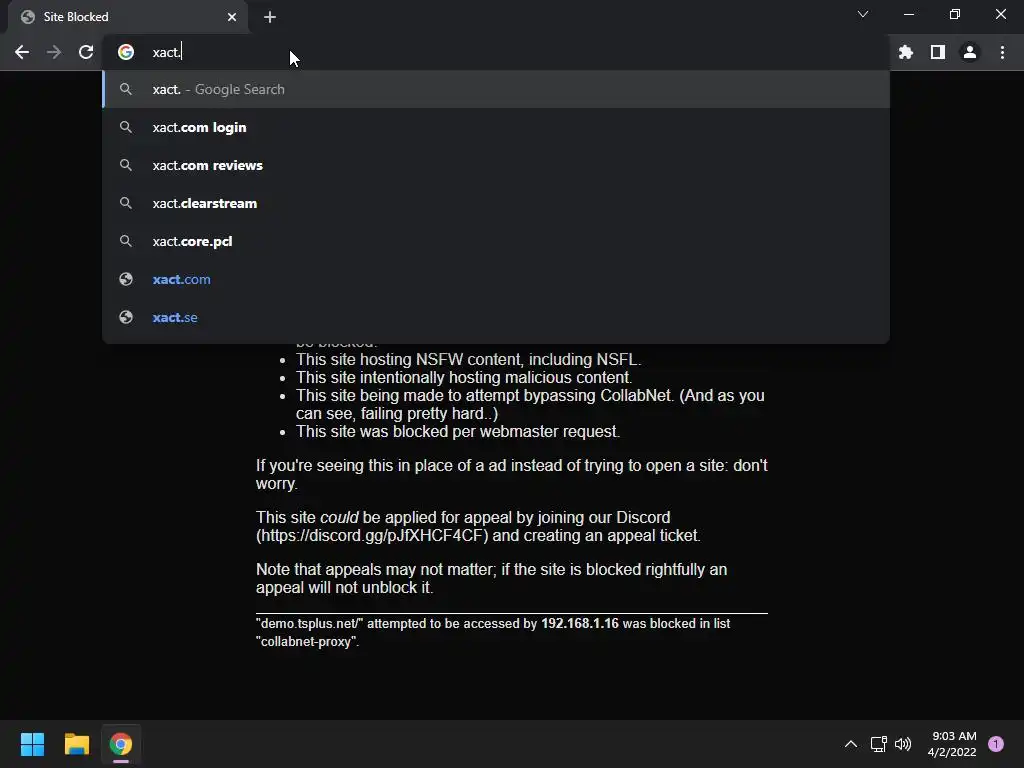Toggle the browser side panel icon
1024x768 pixels.
click(938, 52)
